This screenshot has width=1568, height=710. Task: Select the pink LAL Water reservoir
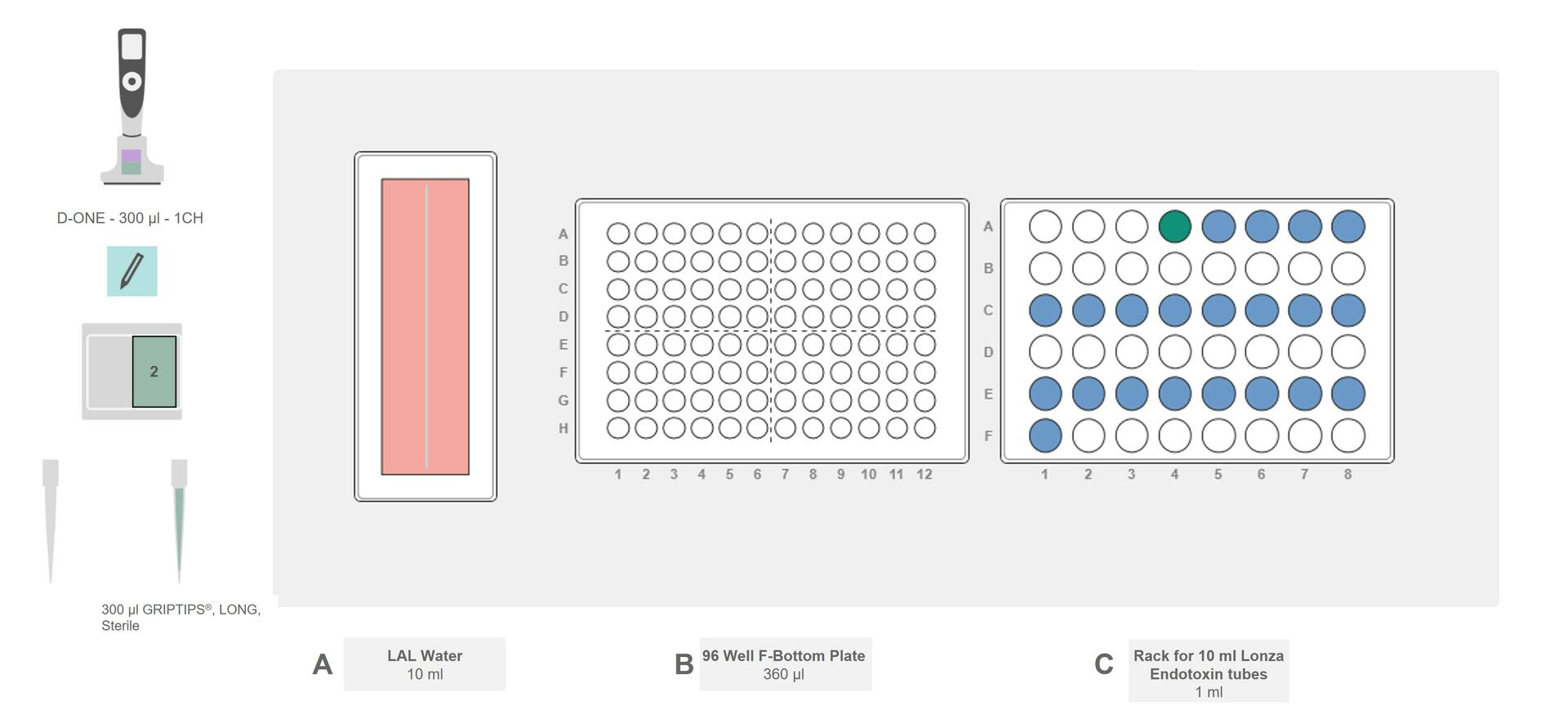pyautogui.click(x=425, y=327)
